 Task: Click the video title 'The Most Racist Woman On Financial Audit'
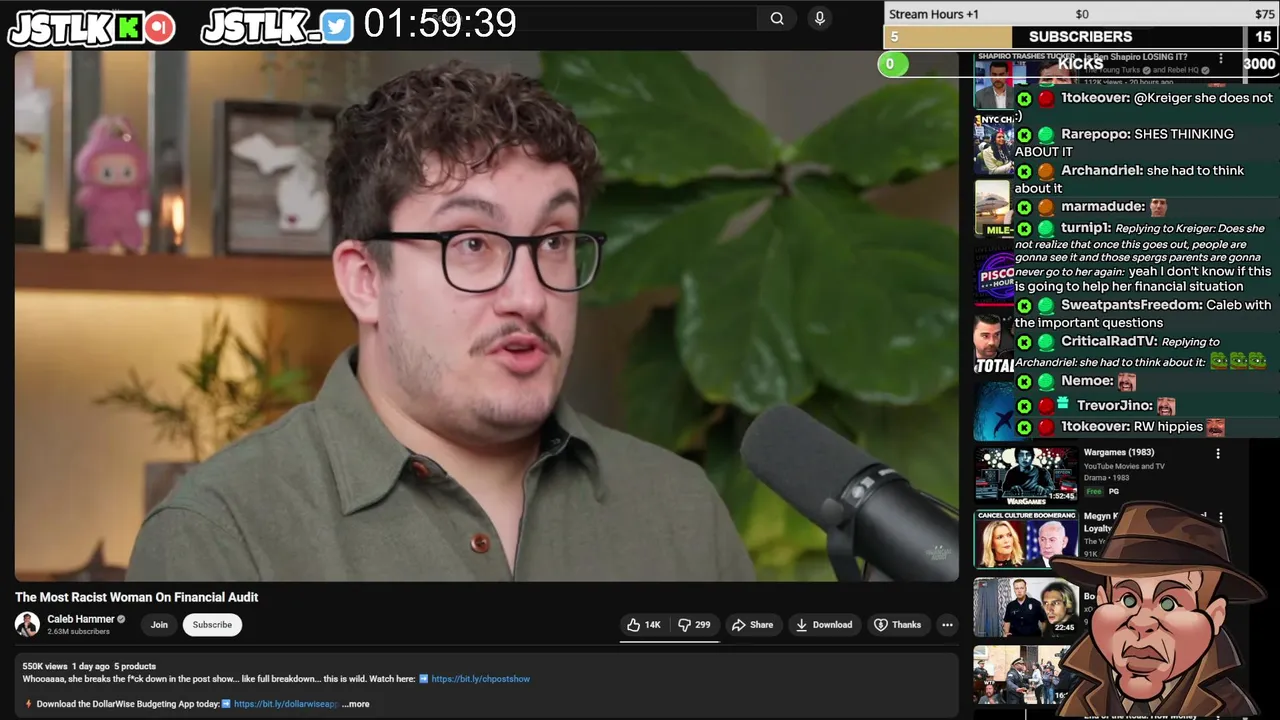click(136, 597)
